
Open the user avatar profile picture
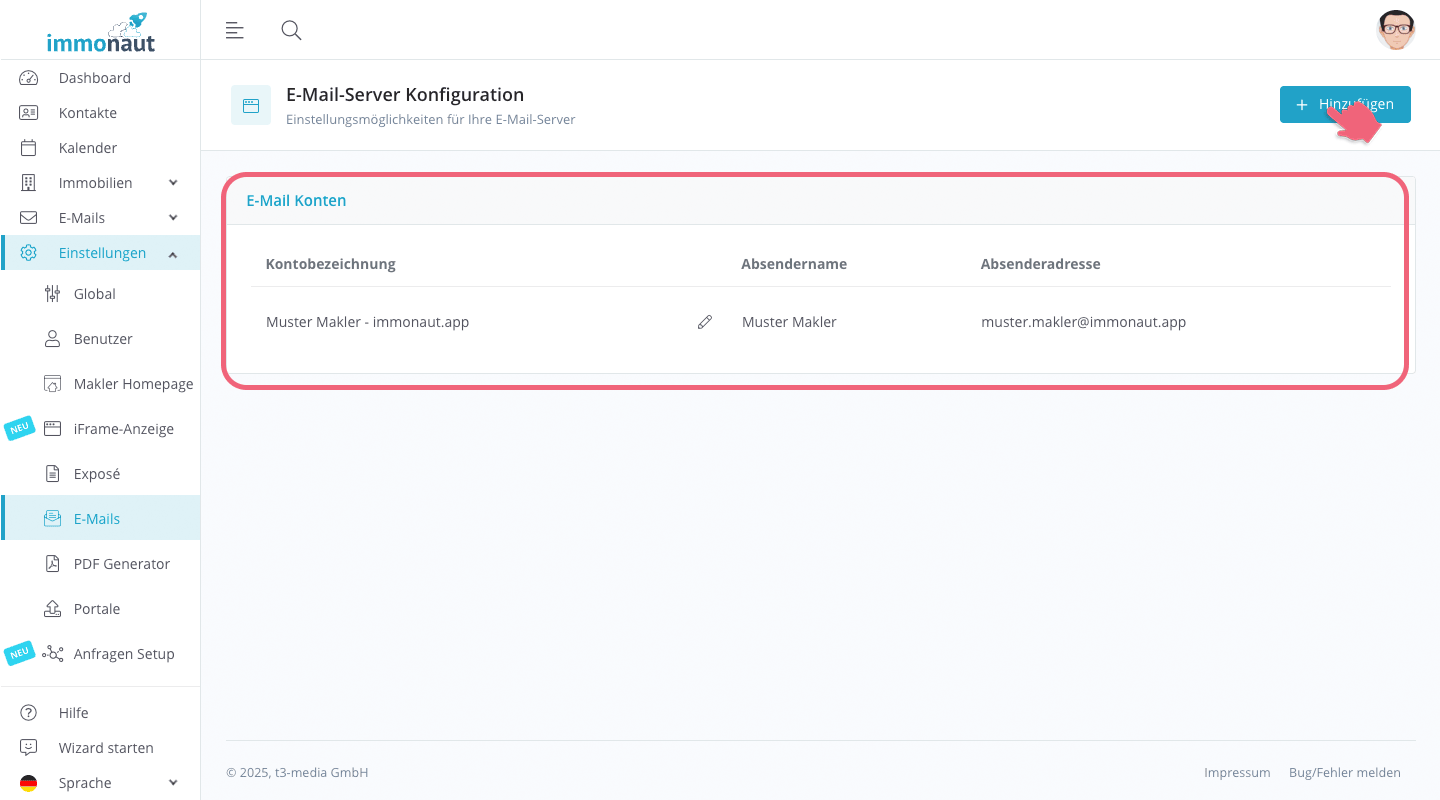pyautogui.click(x=1395, y=30)
